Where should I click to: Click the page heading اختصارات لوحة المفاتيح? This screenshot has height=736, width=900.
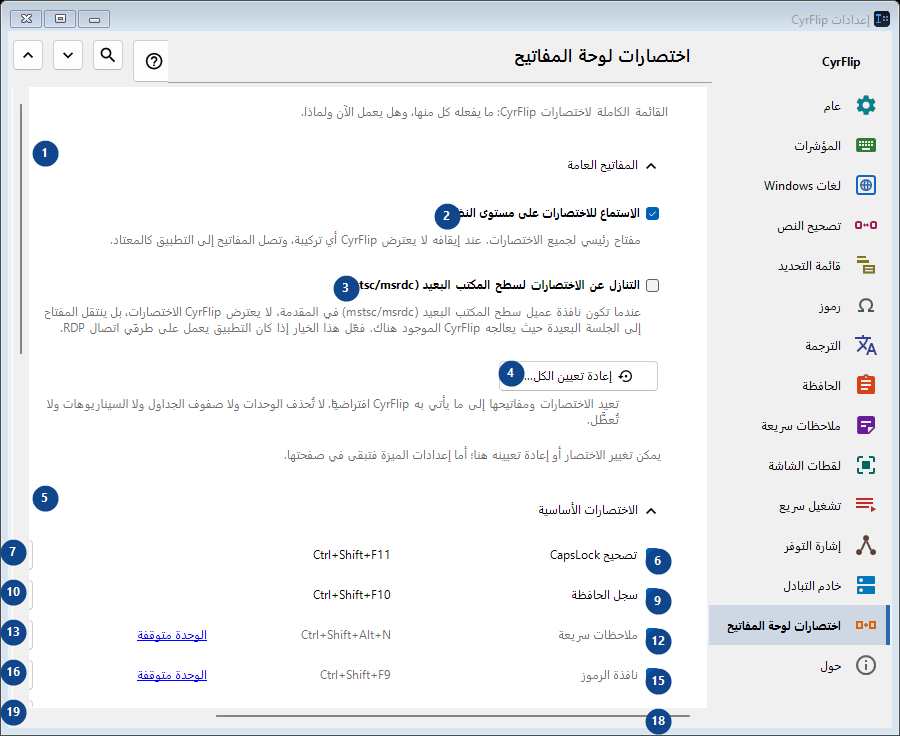point(602,56)
